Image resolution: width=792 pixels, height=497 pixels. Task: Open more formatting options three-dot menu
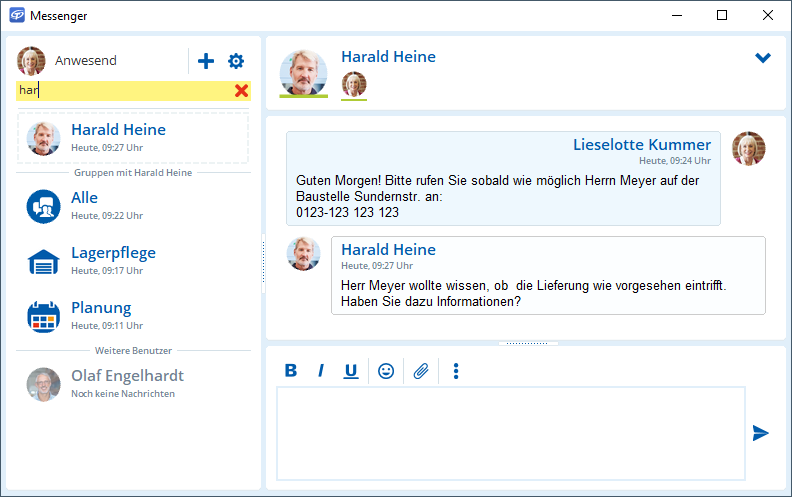coord(456,371)
